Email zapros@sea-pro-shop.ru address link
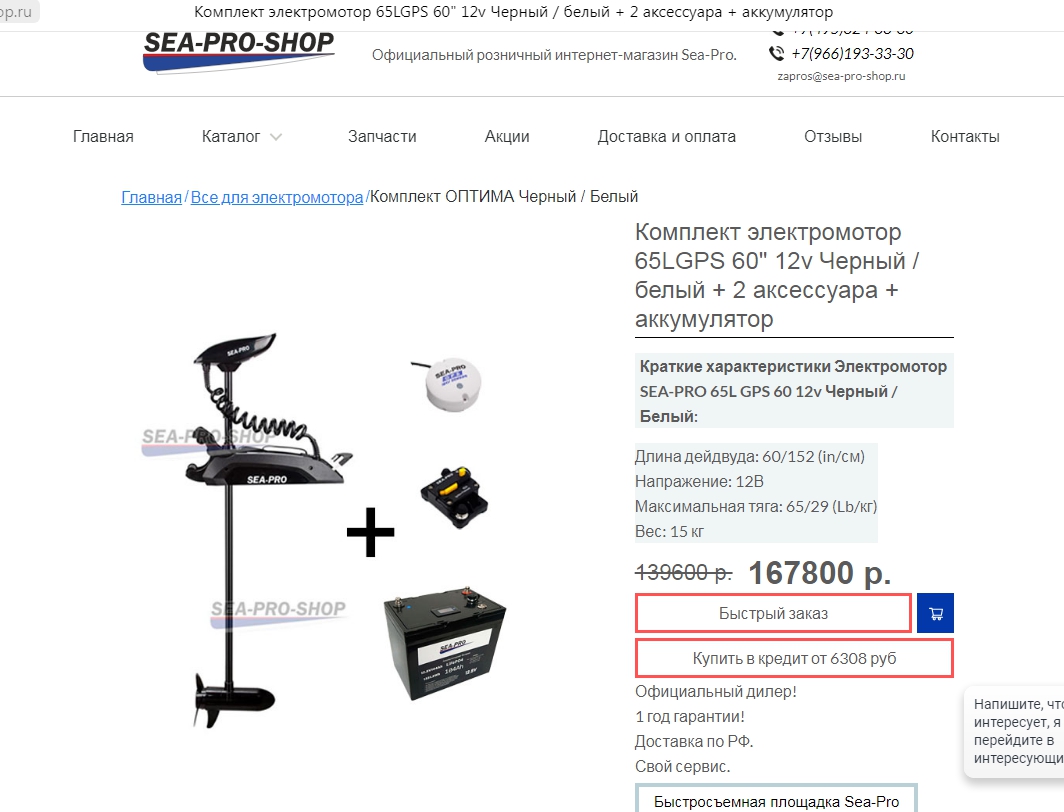 [x=841, y=76]
